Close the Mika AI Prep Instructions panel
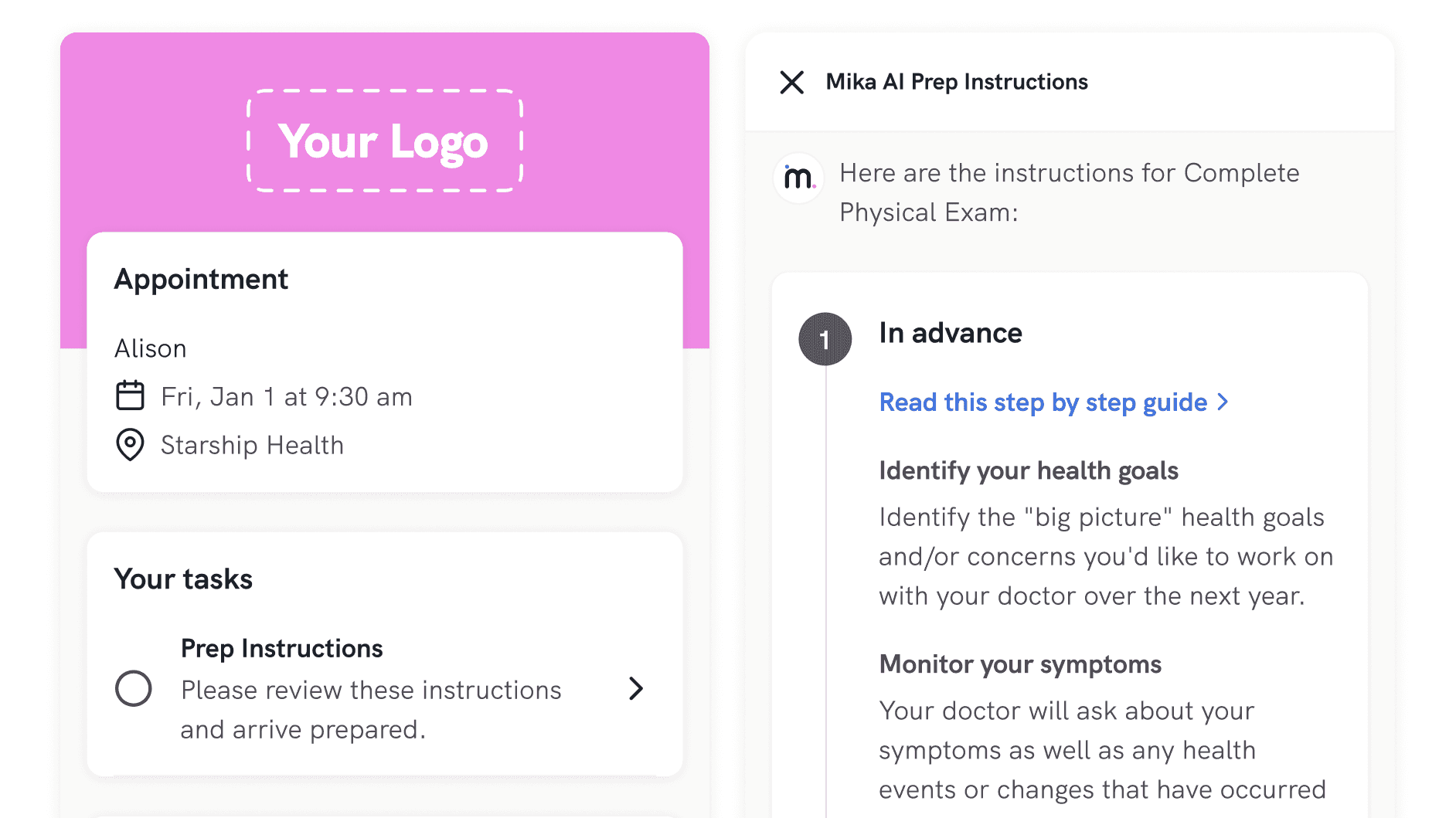Screen dimensions: 1456x818 click(x=791, y=82)
